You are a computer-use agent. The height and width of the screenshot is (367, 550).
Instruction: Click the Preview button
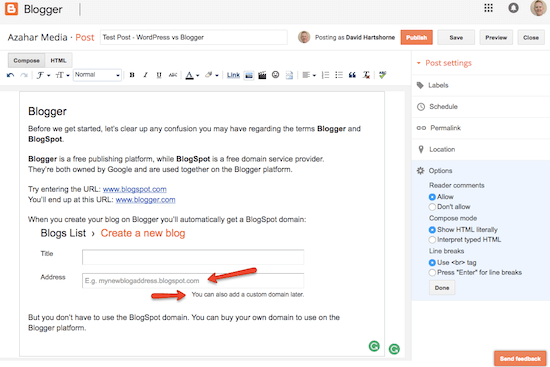496,38
